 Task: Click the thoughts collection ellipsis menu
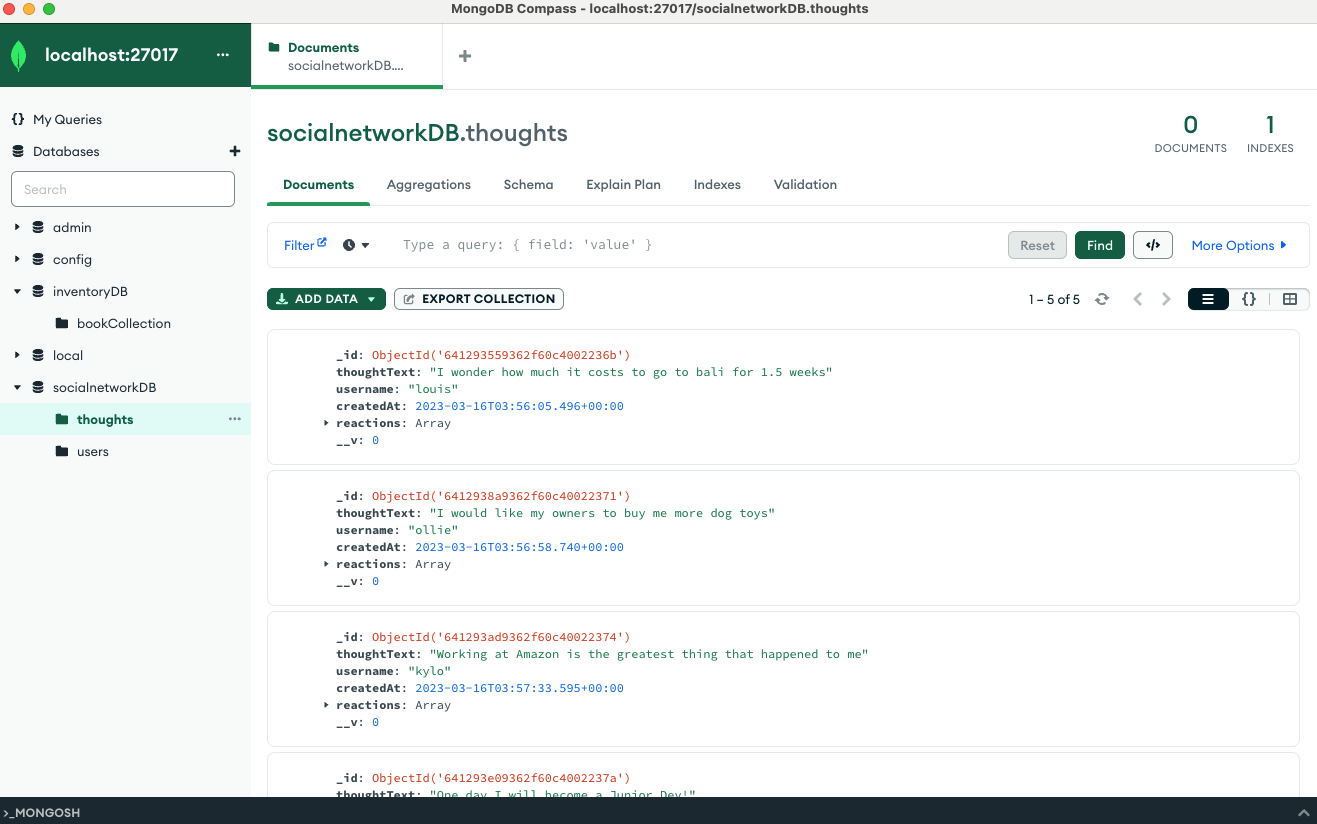point(235,419)
